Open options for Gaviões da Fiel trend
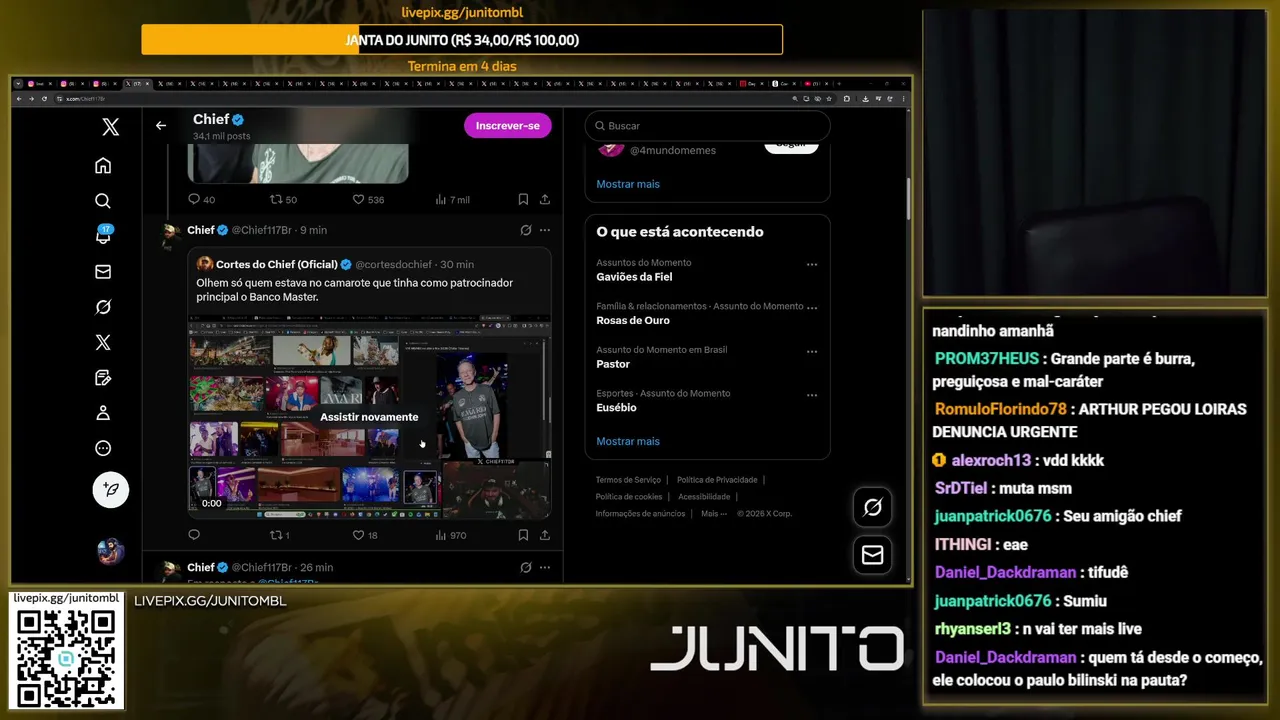Screen dimensions: 1280x720 tap(812, 265)
